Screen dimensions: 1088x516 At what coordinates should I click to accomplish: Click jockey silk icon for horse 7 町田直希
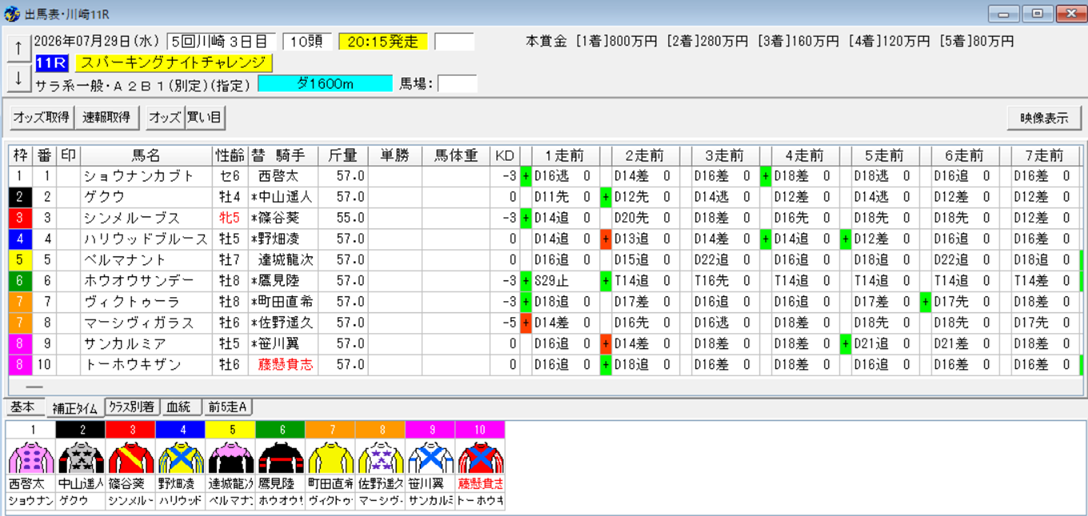[x=330, y=456]
